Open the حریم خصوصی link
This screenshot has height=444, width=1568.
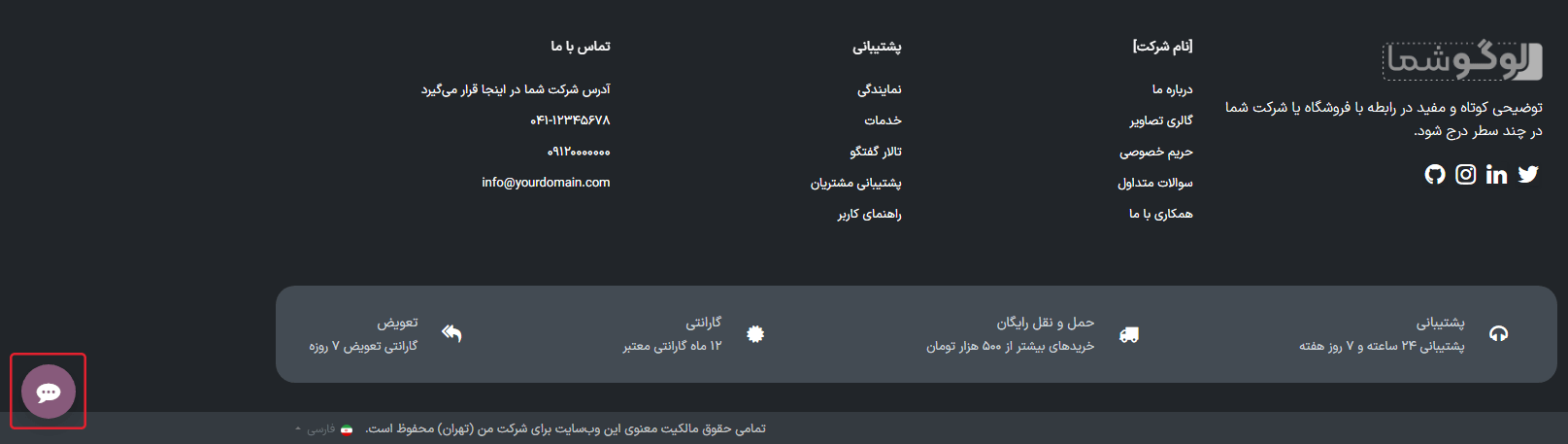pyautogui.click(x=1155, y=152)
